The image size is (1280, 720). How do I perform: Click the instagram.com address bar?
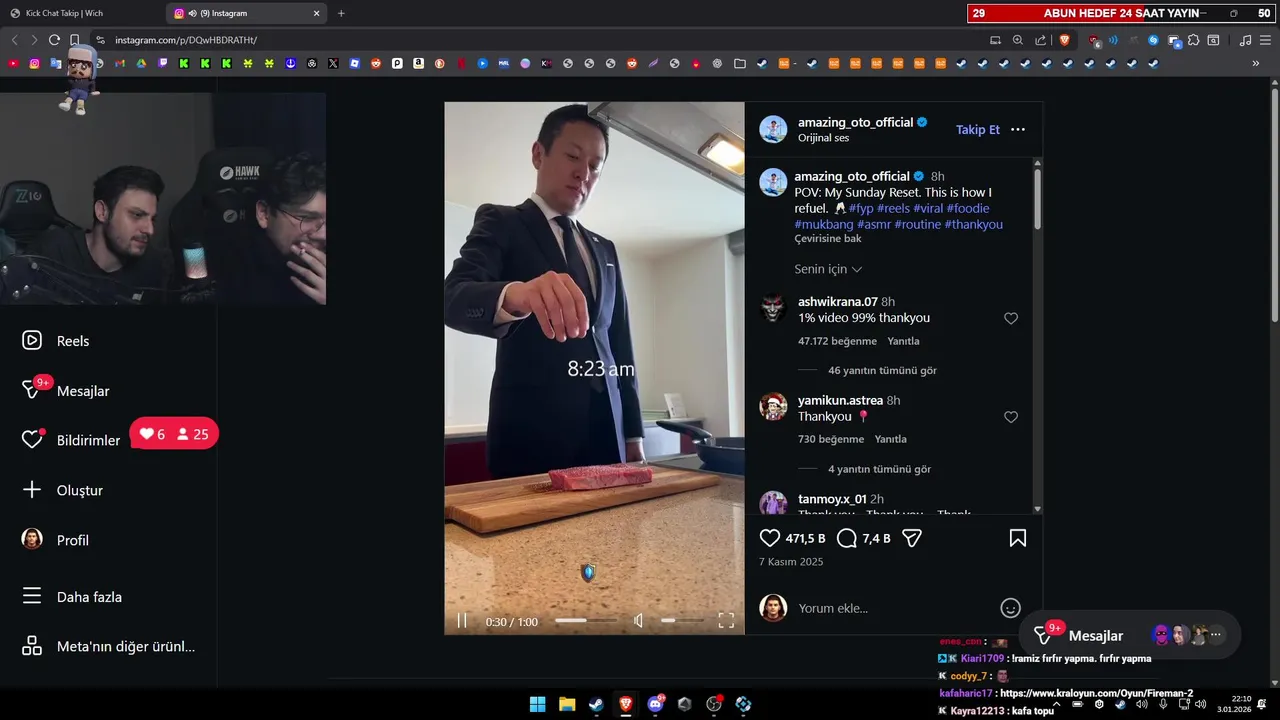click(x=540, y=40)
